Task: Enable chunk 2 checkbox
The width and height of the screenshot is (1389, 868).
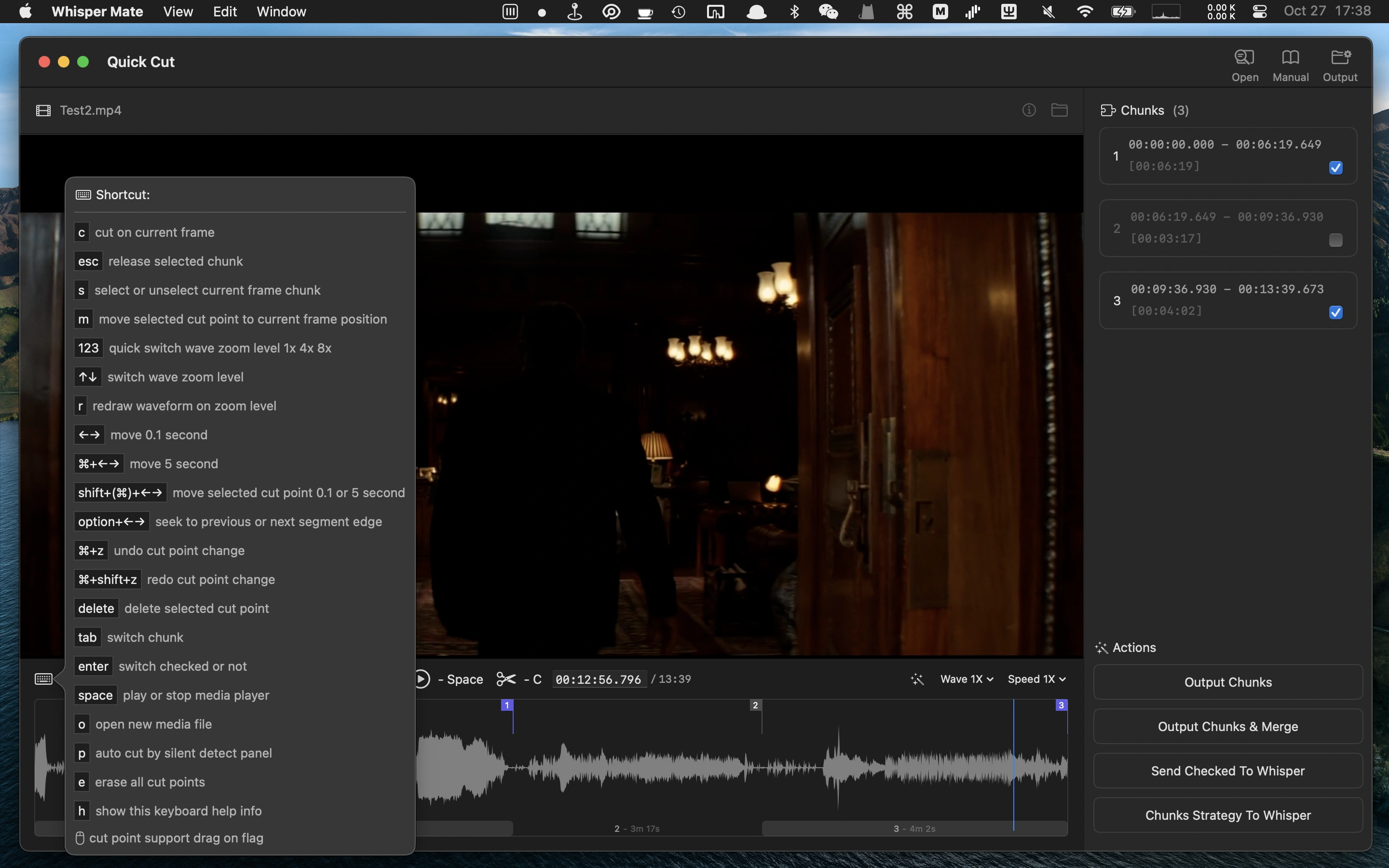Action: [x=1335, y=240]
